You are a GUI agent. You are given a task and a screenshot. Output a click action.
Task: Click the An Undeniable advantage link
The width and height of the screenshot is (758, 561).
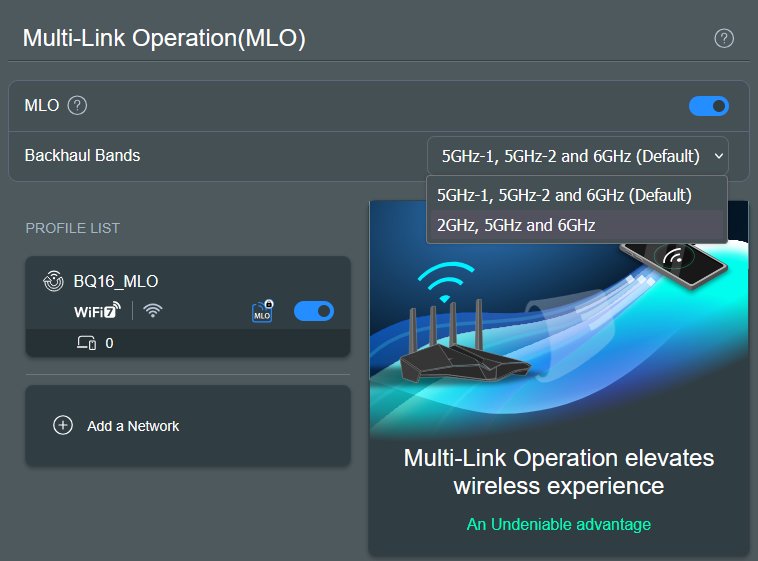pyautogui.click(x=558, y=524)
